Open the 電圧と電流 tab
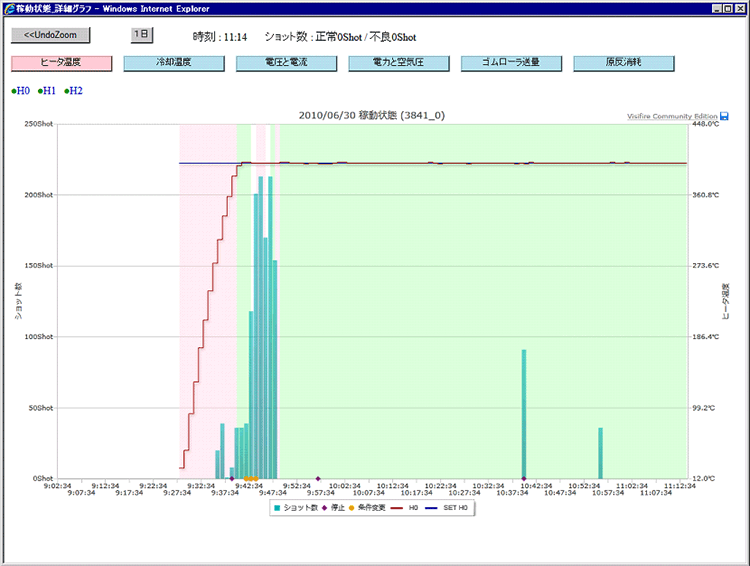The width and height of the screenshot is (750, 566). click(x=286, y=63)
